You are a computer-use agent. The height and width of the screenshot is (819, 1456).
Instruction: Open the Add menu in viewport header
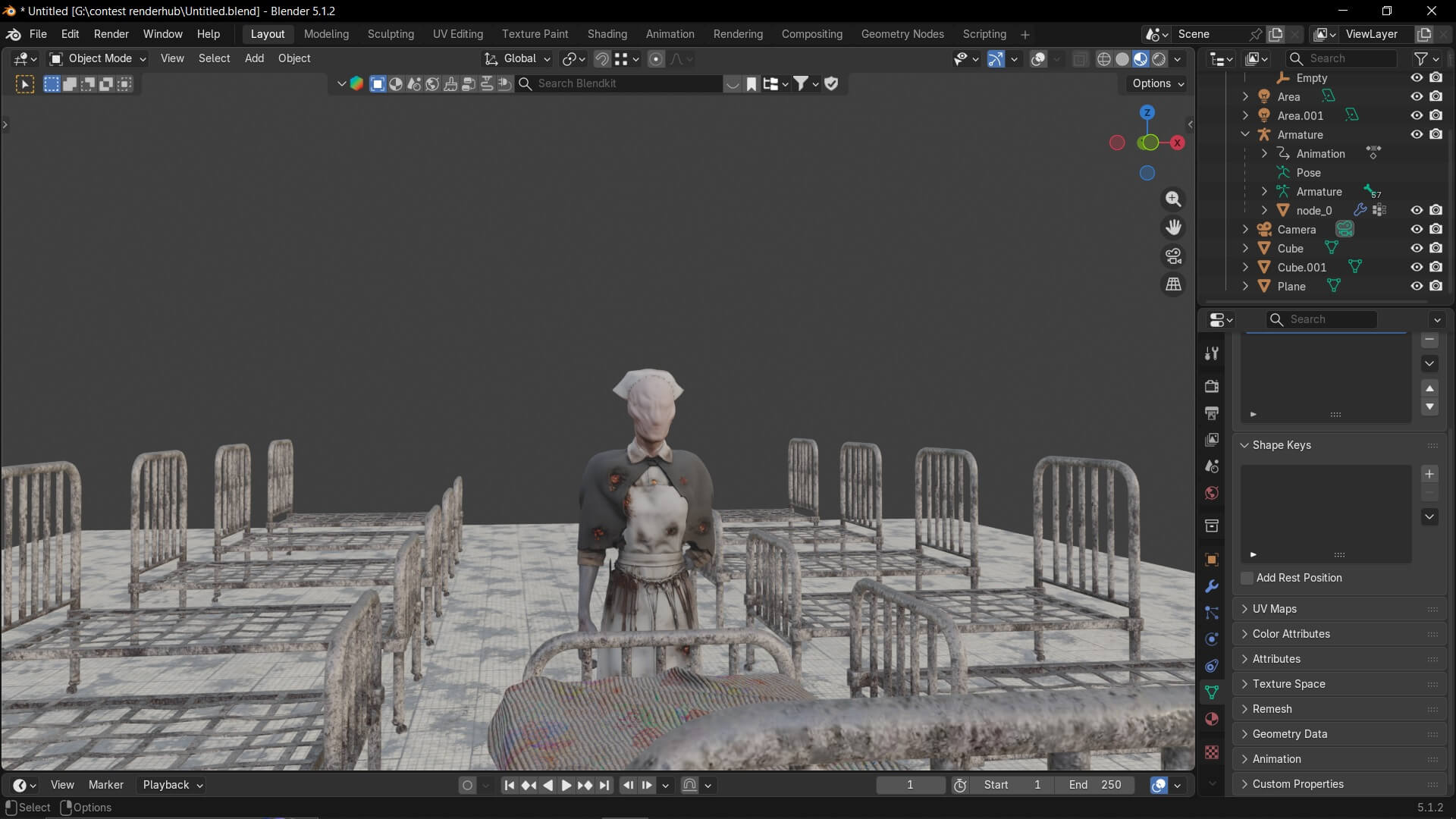[x=254, y=58]
